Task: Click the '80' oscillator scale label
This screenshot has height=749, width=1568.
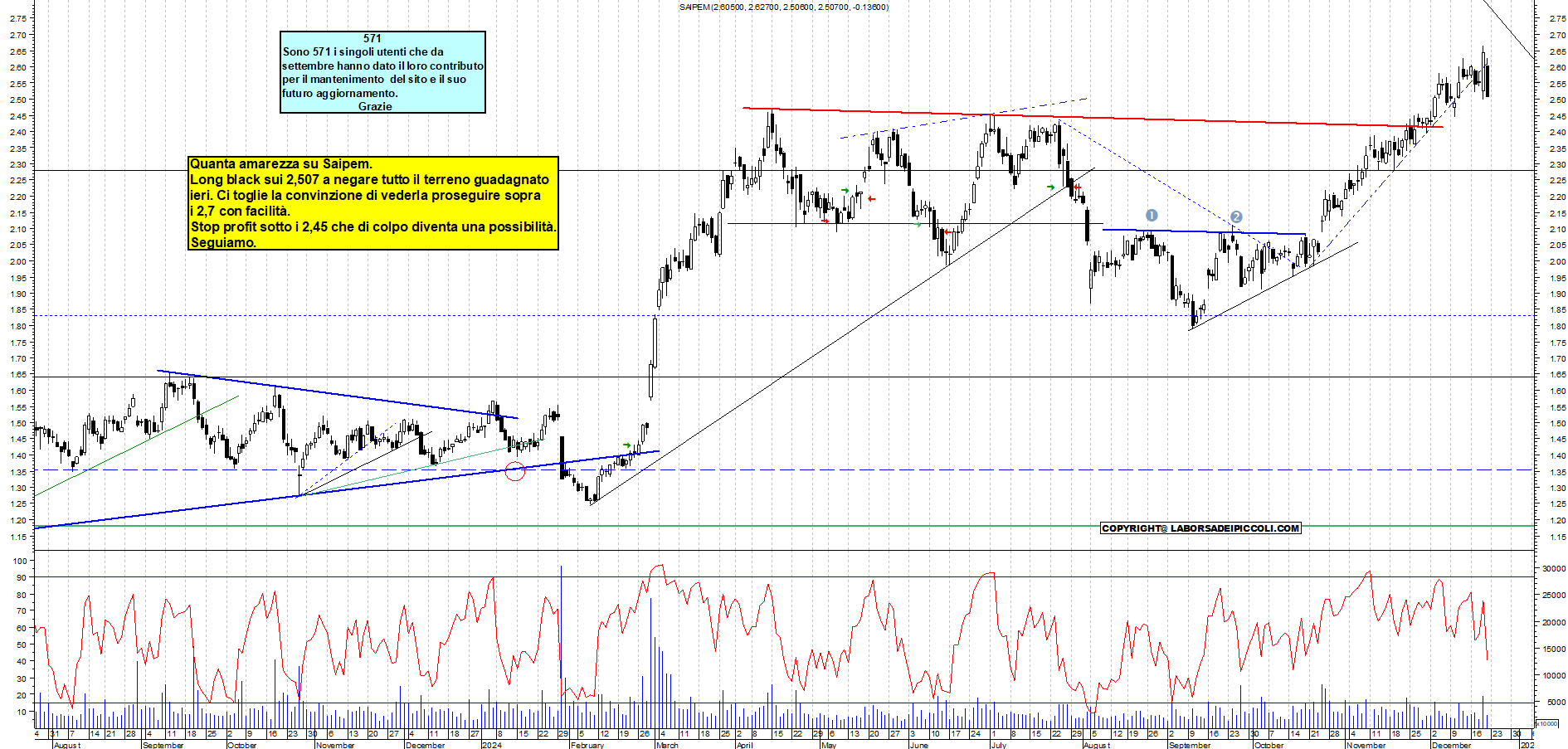Action: click(21, 595)
